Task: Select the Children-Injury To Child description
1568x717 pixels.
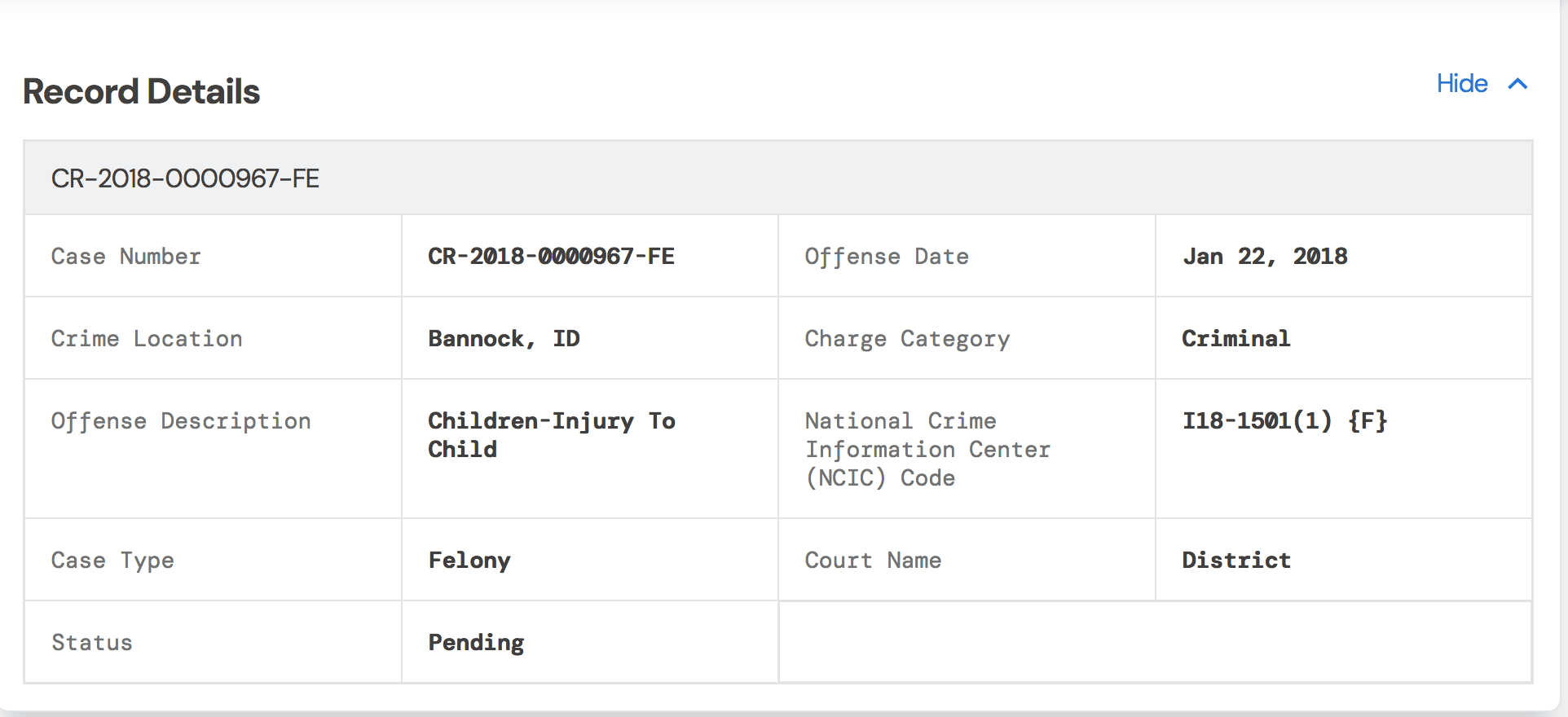Action: point(551,435)
